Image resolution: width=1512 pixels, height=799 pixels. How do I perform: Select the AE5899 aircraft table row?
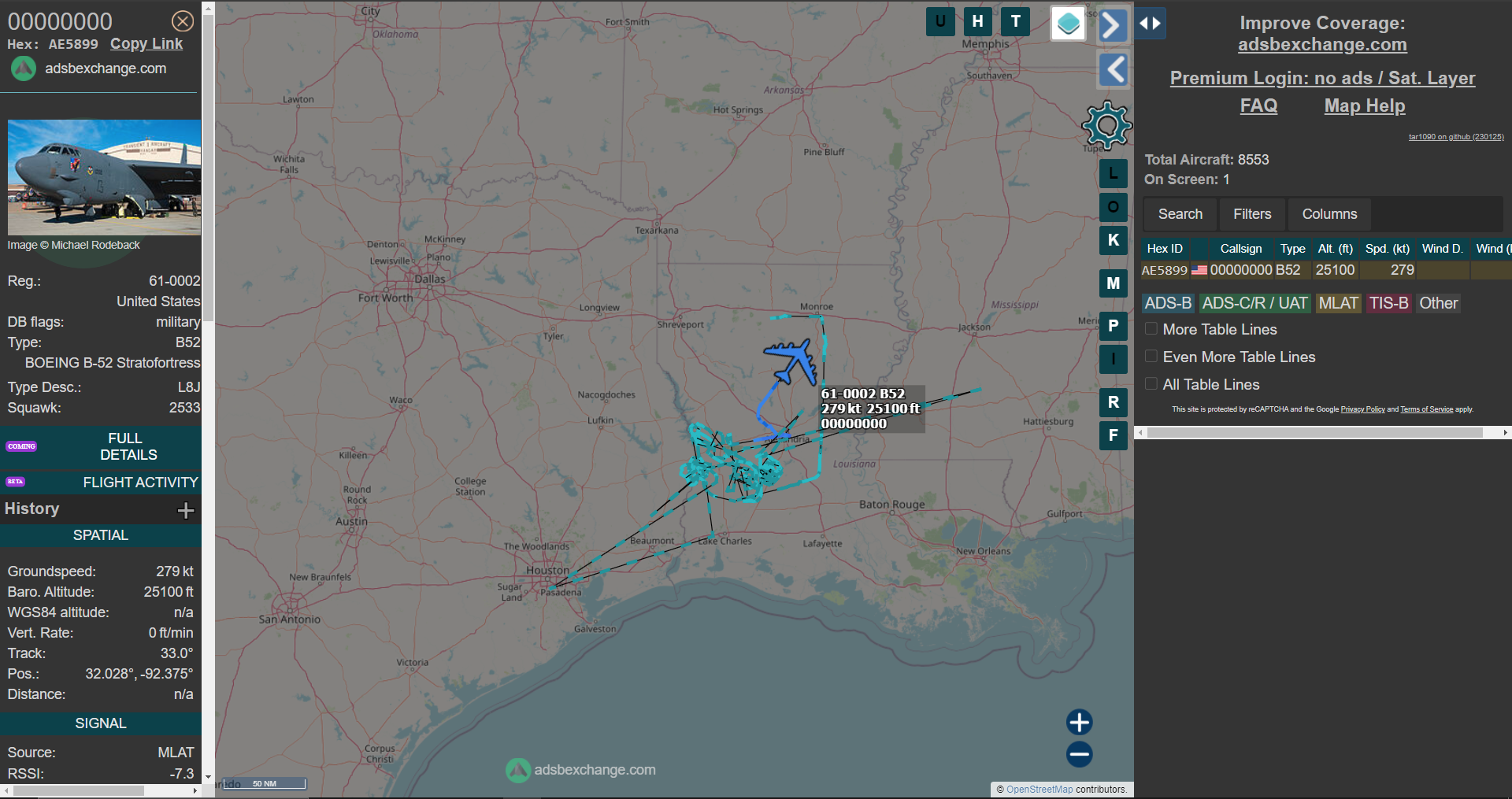point(1326,270)
